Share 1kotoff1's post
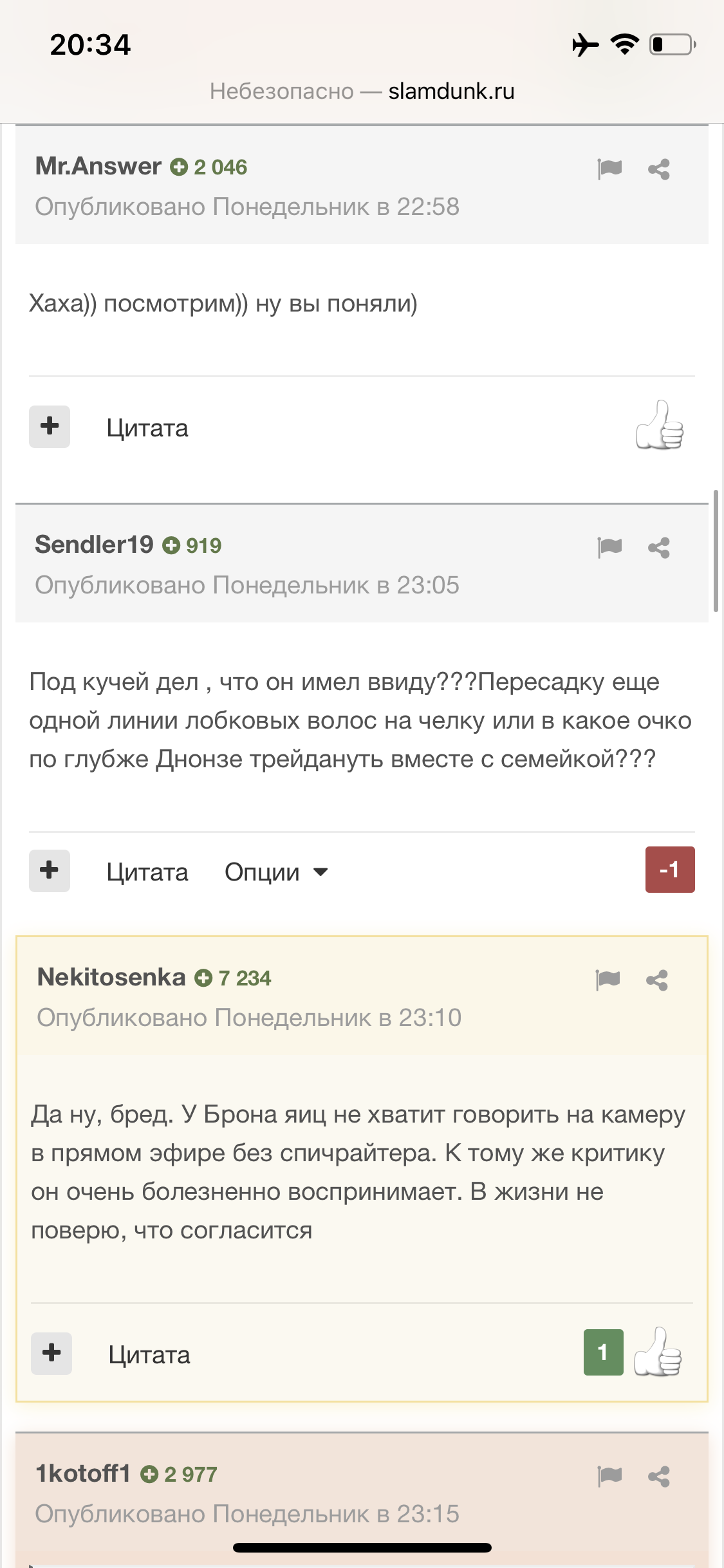 (659, 1477)
